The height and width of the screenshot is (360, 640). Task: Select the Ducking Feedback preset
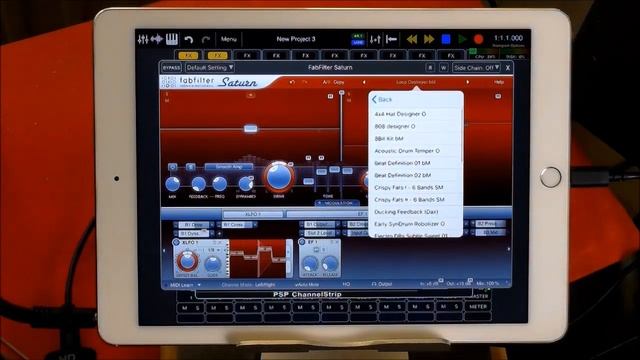tap(416, 212)
